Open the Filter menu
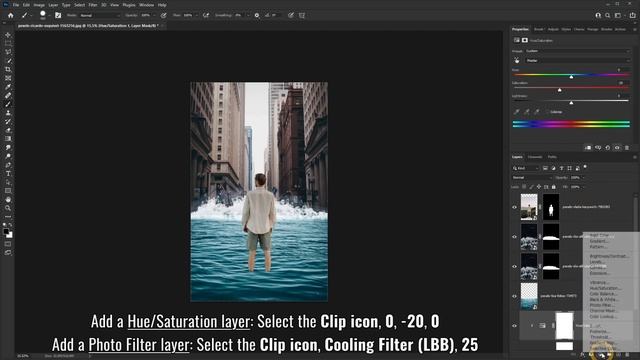The image size is (640, 360). click(x=93, y=5)
